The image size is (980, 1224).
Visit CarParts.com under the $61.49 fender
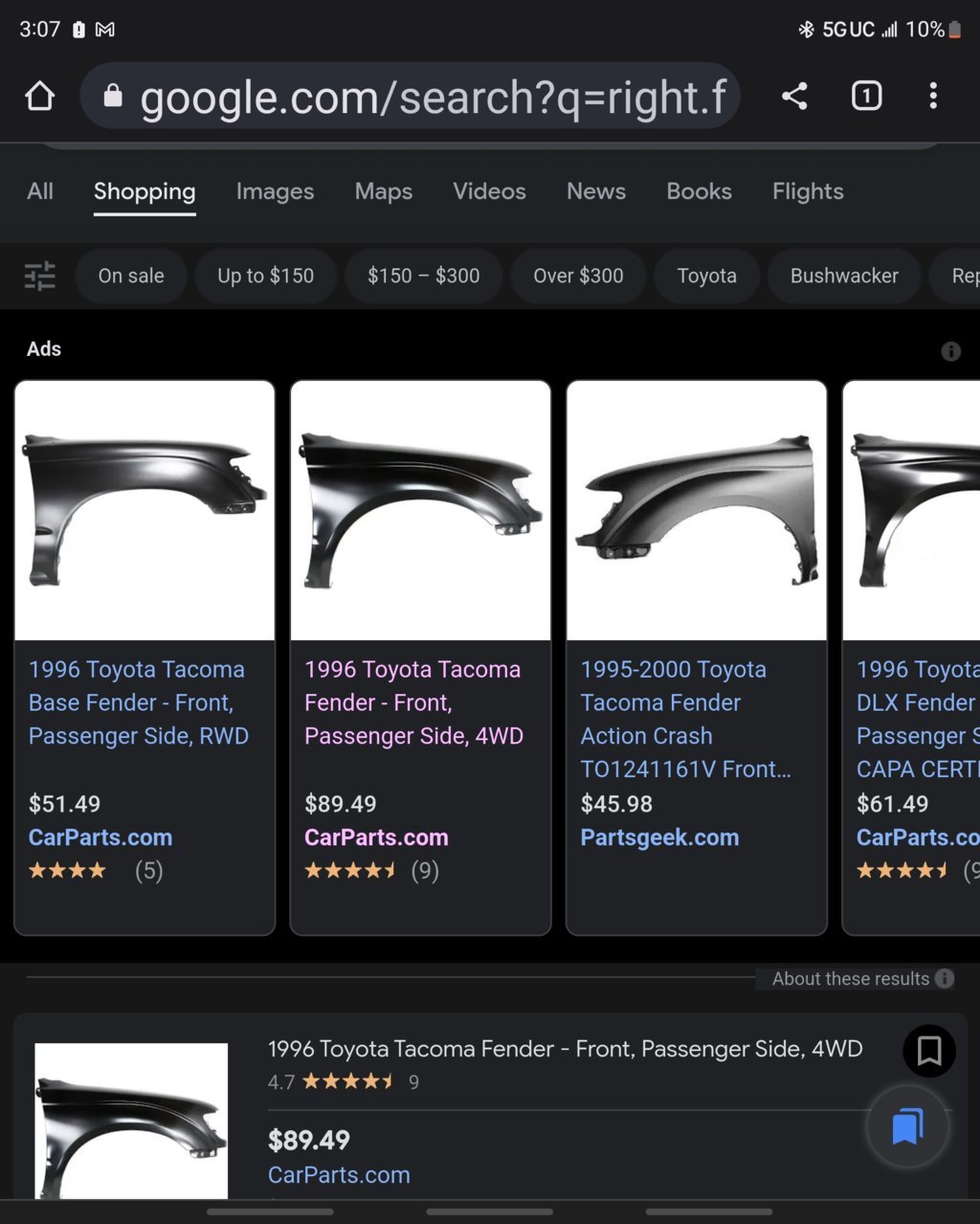(x=918, y=837)
